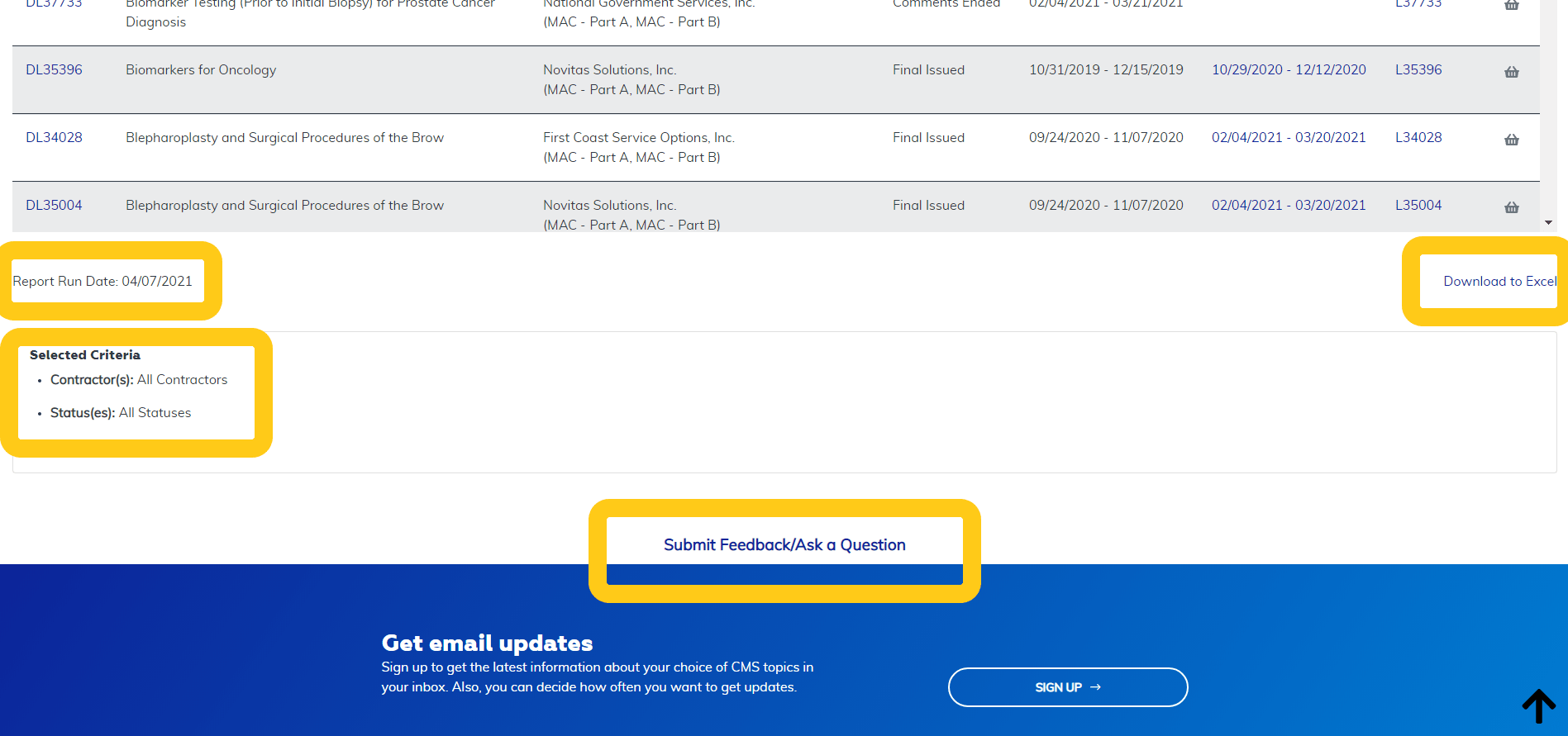Open proposed LCD DL34028

[54, 138]
